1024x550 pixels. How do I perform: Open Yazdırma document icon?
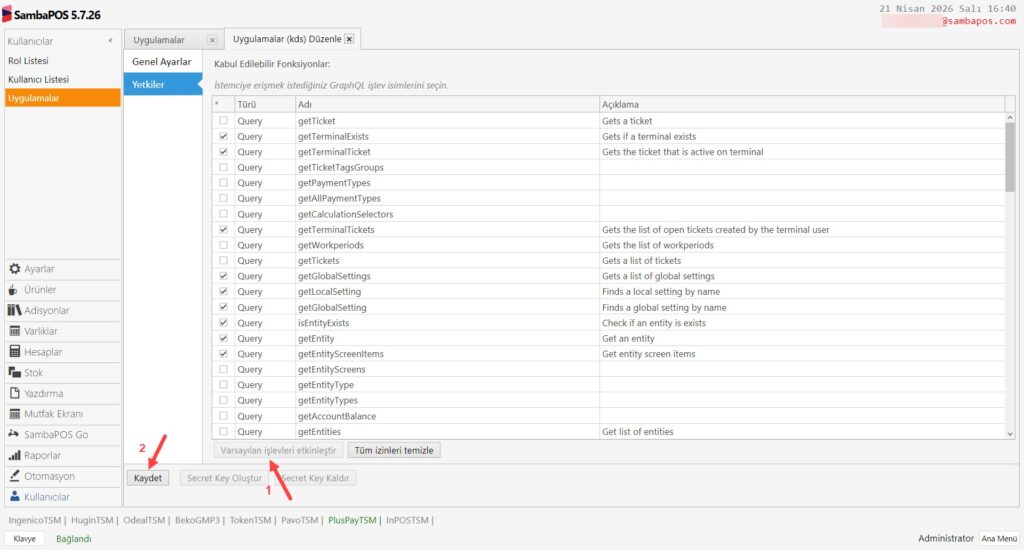tap(14, 393)
